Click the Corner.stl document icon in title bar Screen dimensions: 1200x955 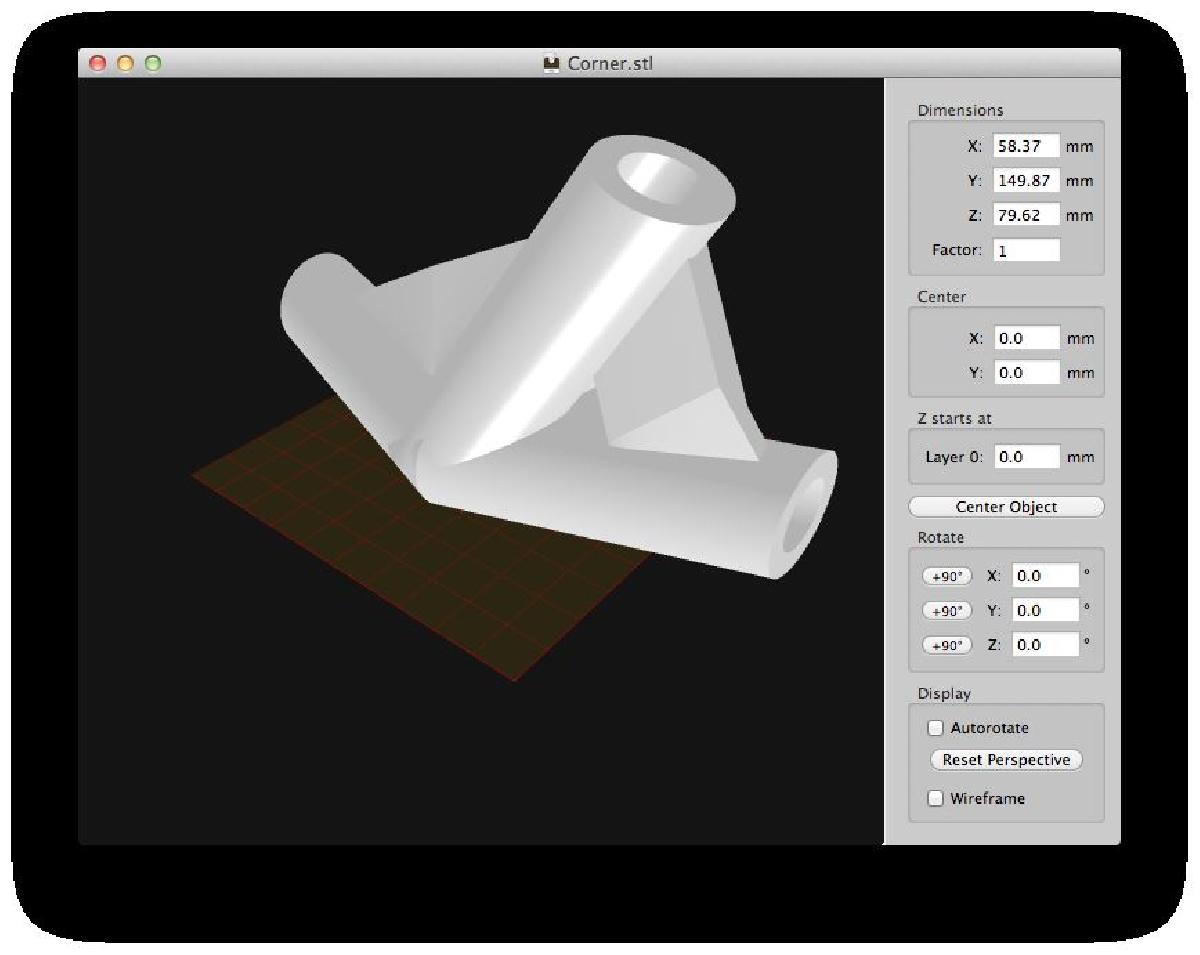[550, 64]
